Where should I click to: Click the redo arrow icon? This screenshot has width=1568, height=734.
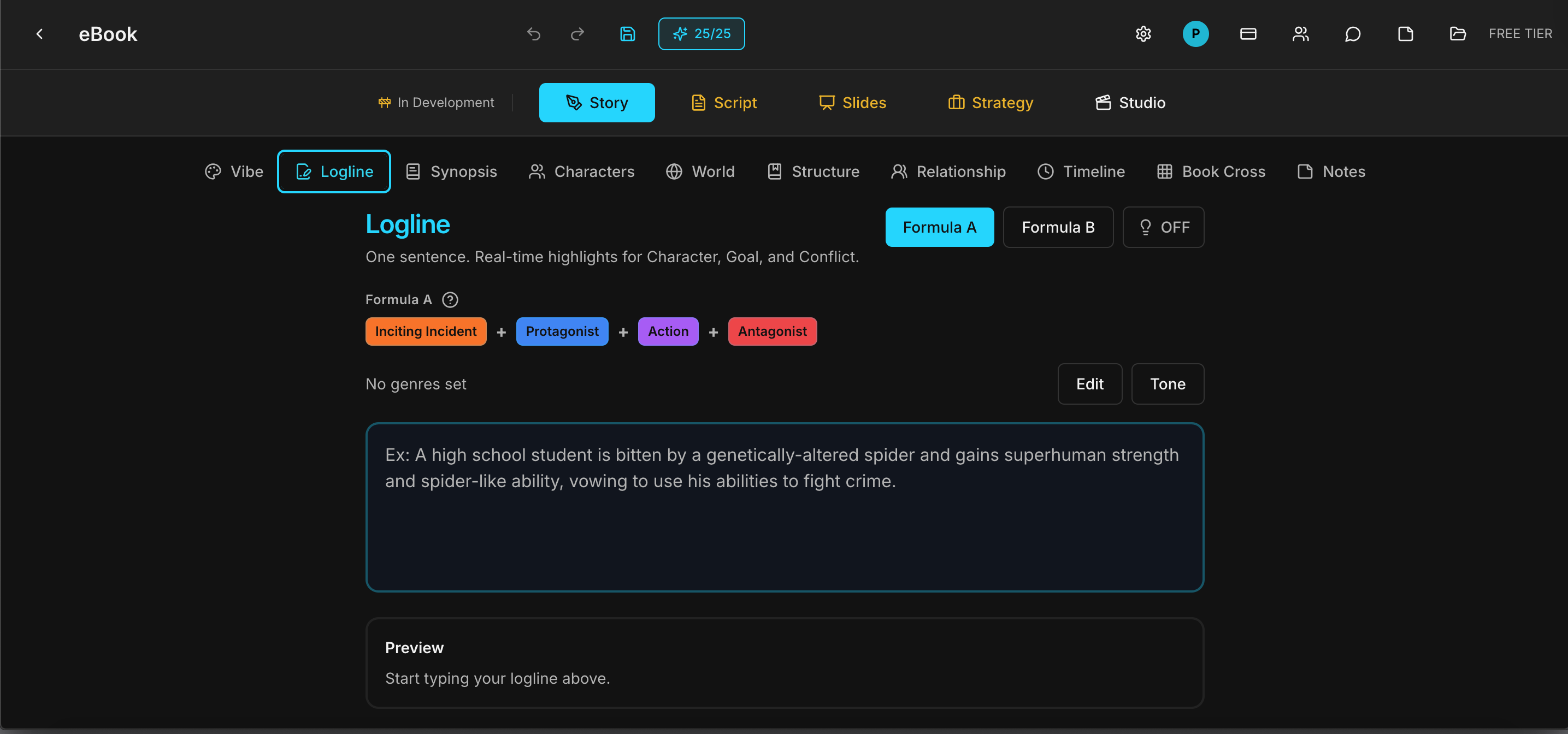tap(577, 34)
